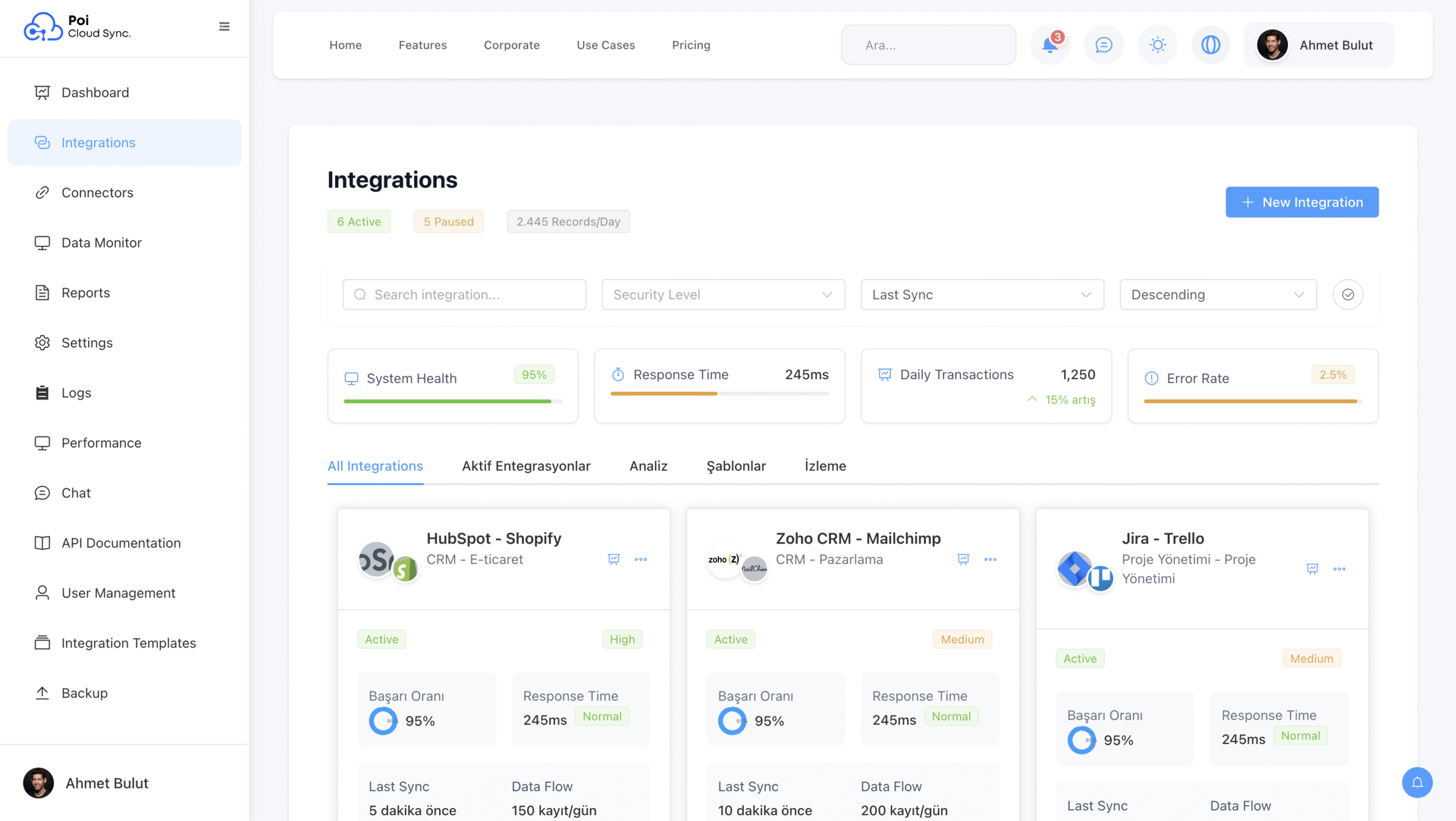Viewport: 1456px width, 821px height.
Task: Open the language globe icon
Action: 1210,45
